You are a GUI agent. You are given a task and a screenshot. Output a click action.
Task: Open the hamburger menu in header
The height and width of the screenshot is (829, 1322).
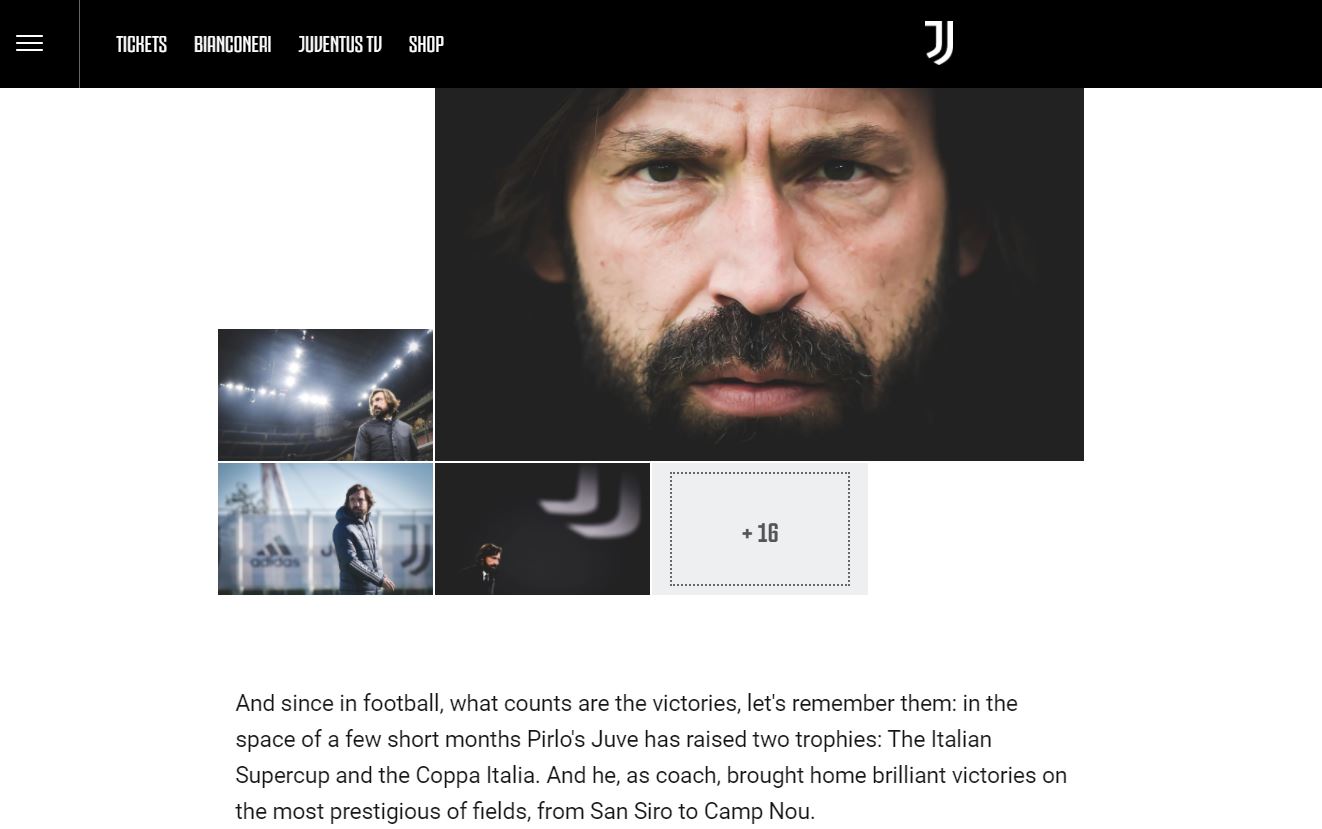[x=30, y=43]
